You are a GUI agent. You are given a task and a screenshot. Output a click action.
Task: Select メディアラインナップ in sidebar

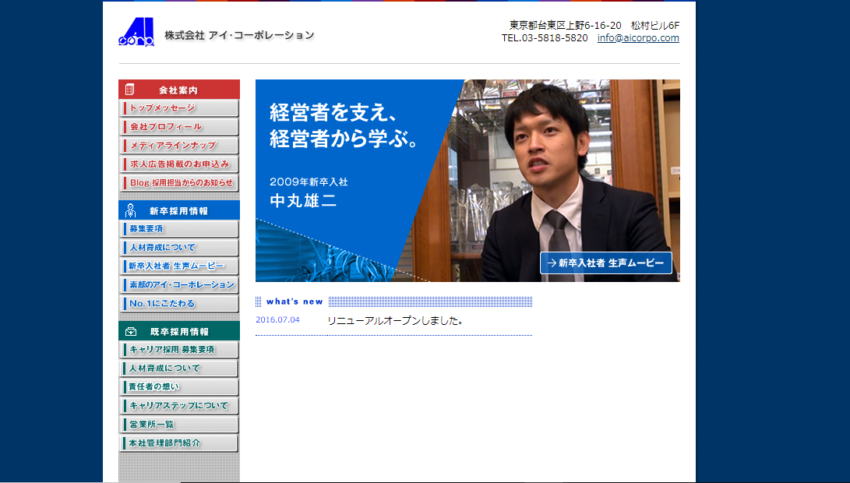[x=178, y=145]
